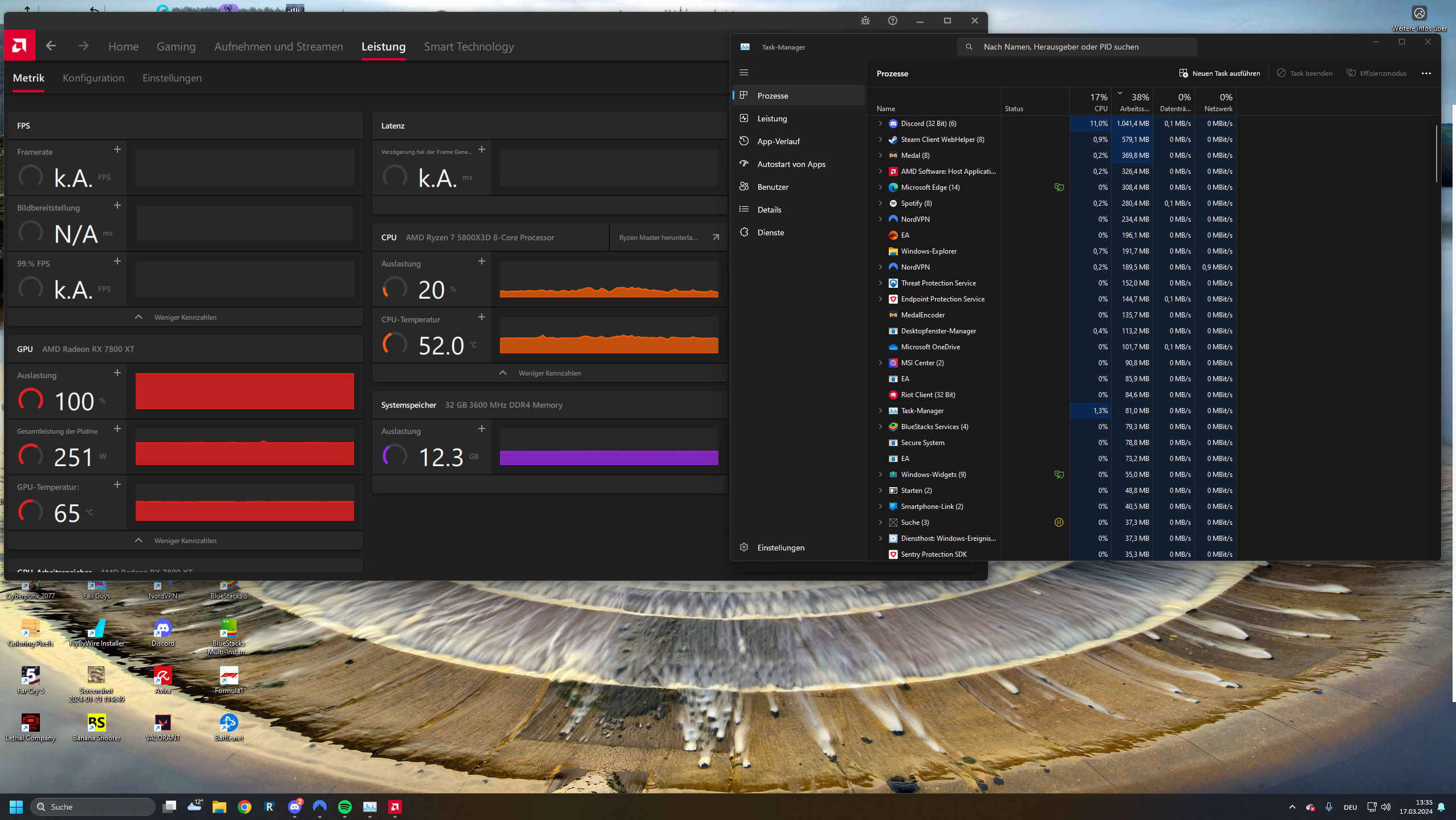Toggle Task Manager hamburger navigation menu

coord(743,72)
